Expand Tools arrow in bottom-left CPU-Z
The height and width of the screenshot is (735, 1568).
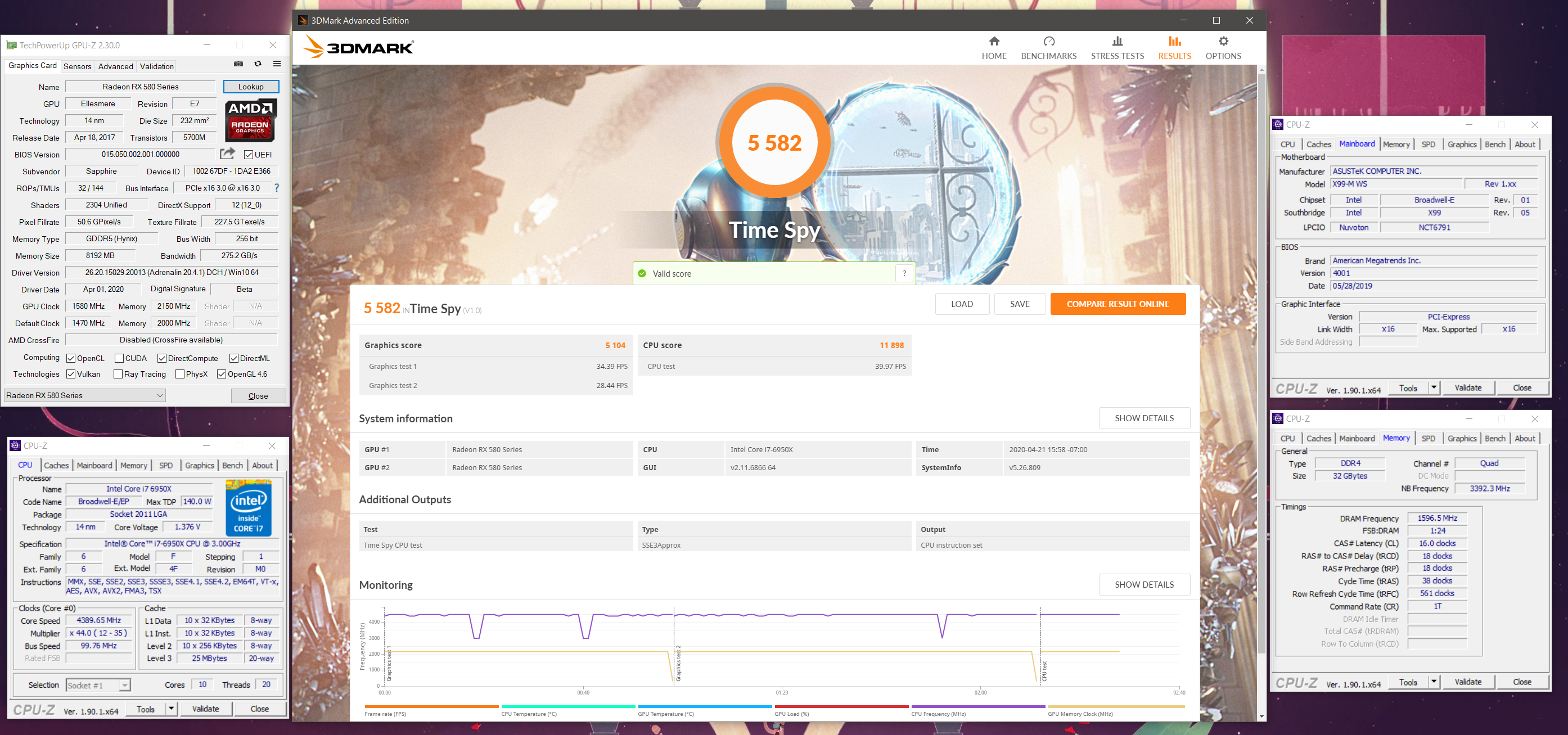coord(172,708)
